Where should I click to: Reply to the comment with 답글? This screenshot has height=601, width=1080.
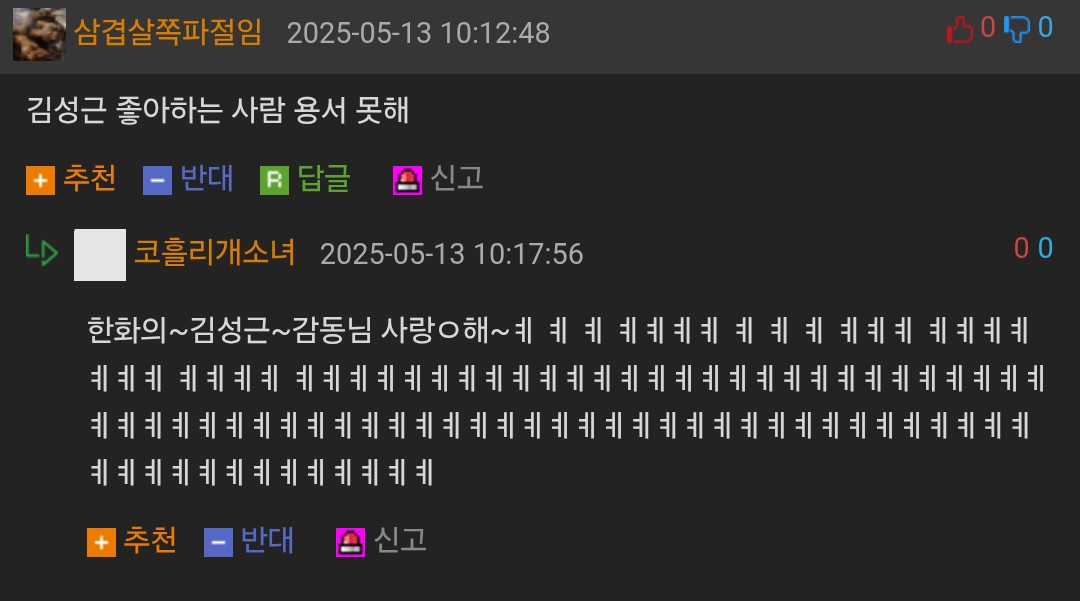[324, 178]
